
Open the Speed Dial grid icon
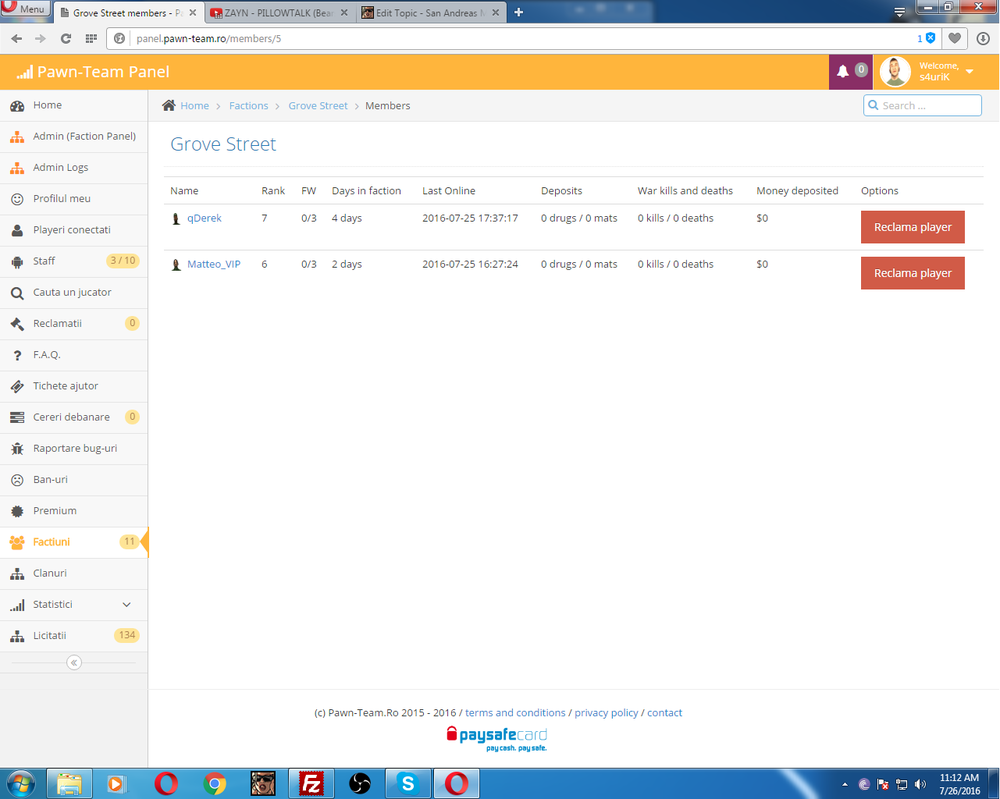point(91,38)
